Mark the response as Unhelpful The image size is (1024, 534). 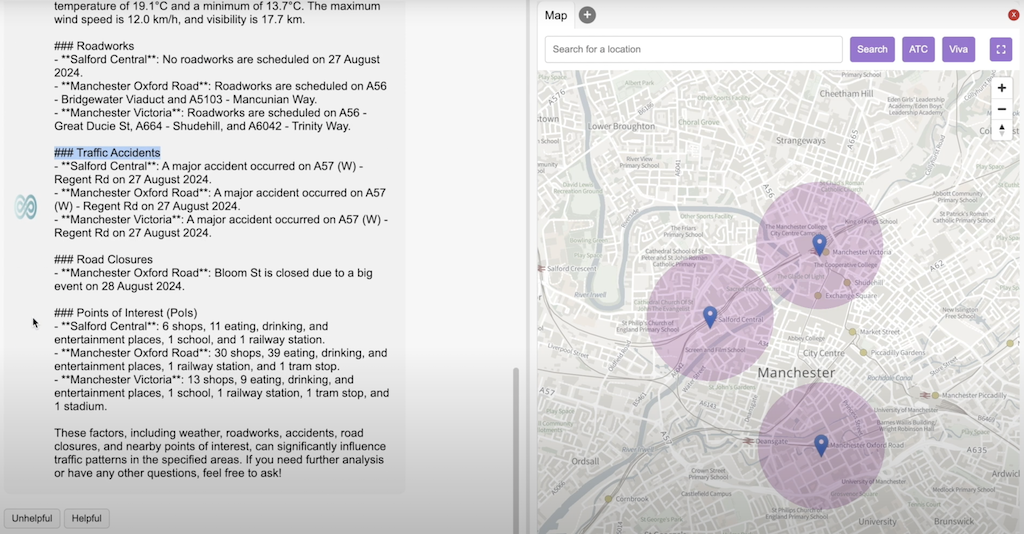click(32, 518)
